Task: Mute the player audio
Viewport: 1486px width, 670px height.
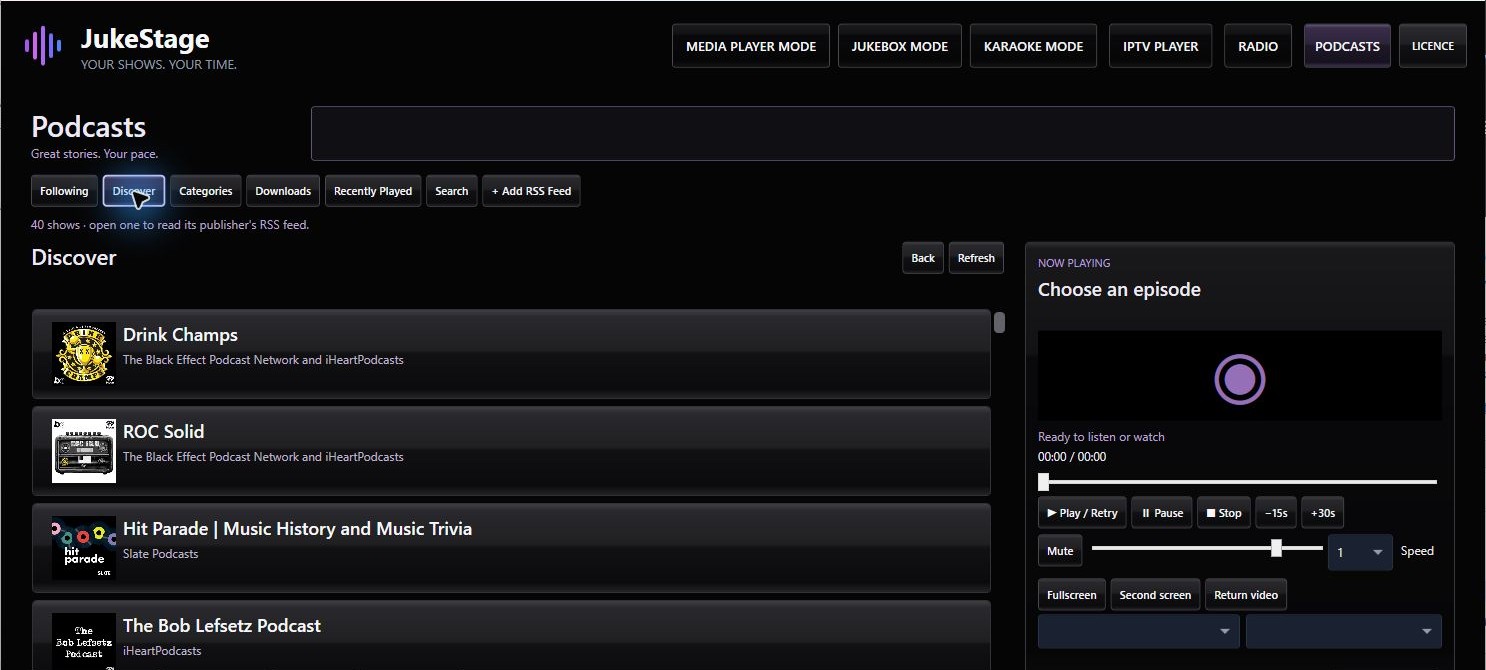Action: (1060, 551)
